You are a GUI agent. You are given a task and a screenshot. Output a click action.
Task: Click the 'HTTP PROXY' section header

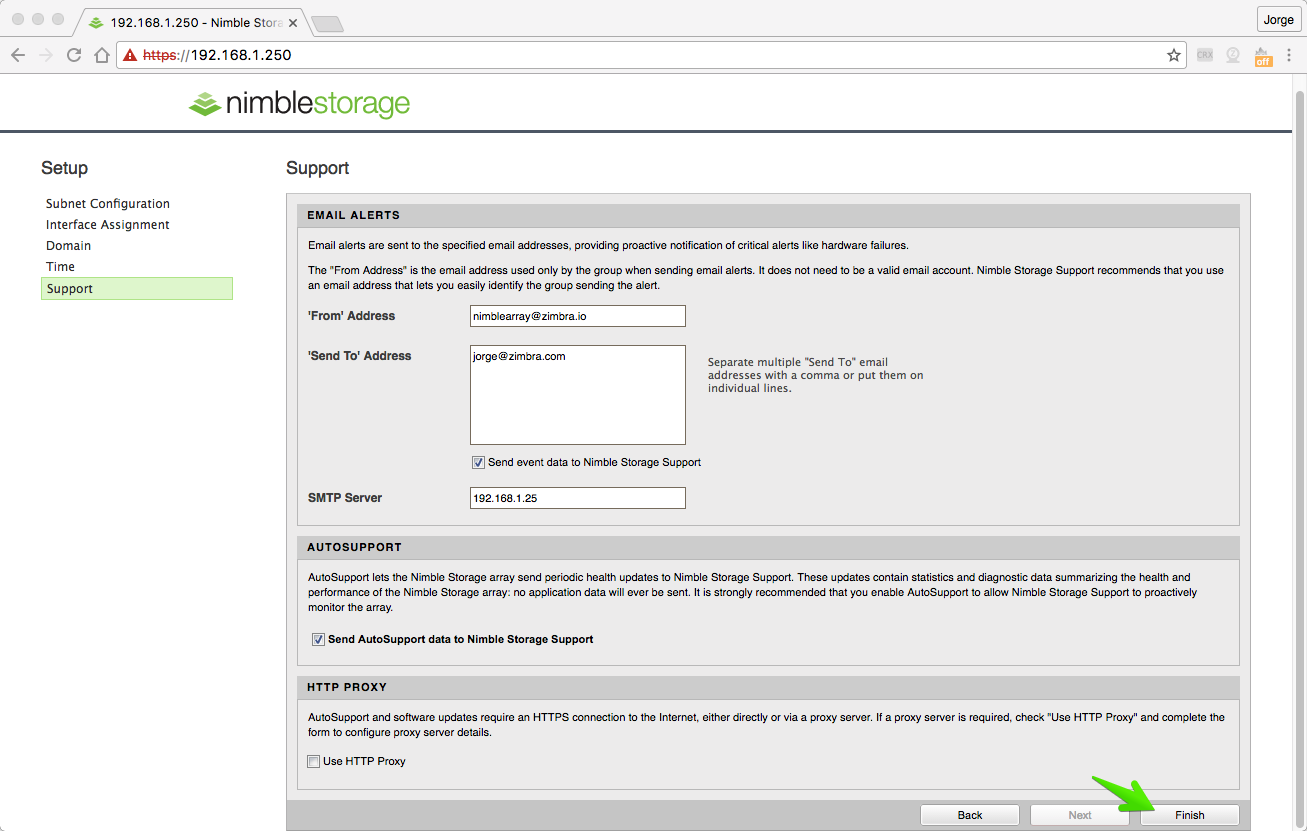pyautogui.click(x=768, y=688)
